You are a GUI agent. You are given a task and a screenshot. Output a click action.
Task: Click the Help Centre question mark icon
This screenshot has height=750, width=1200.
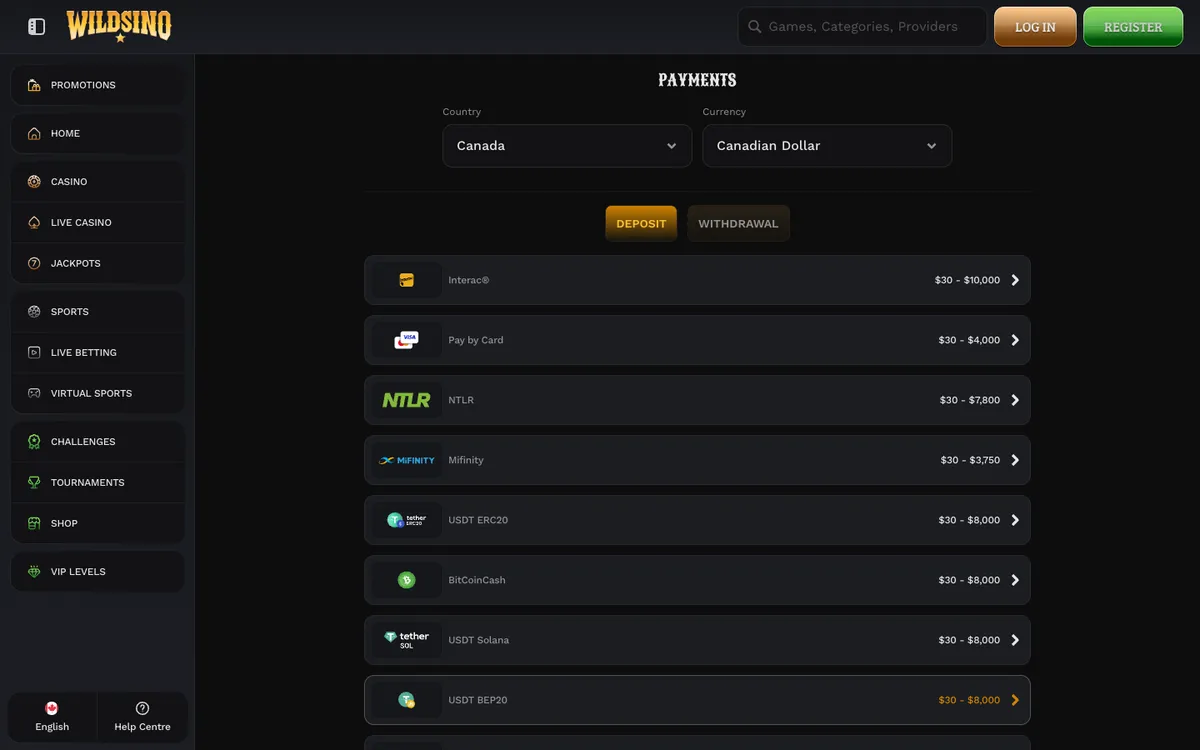click(142, 708)
